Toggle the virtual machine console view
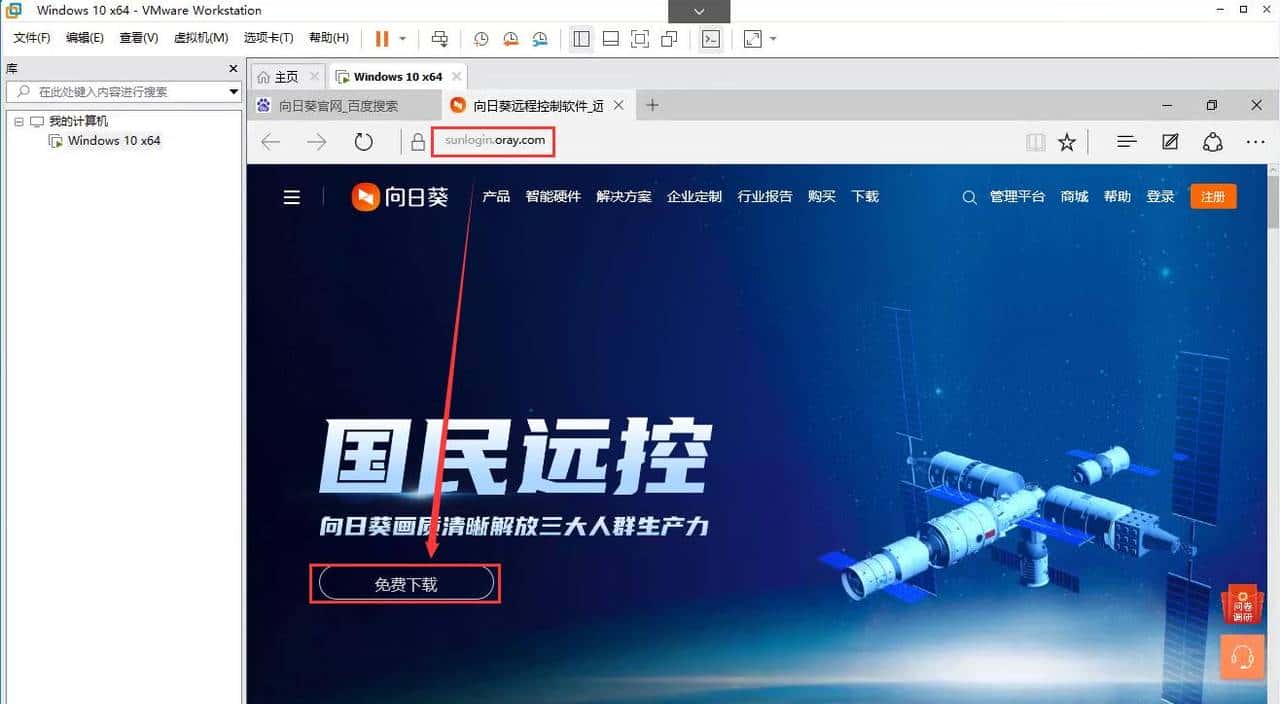 coord(710,38)
